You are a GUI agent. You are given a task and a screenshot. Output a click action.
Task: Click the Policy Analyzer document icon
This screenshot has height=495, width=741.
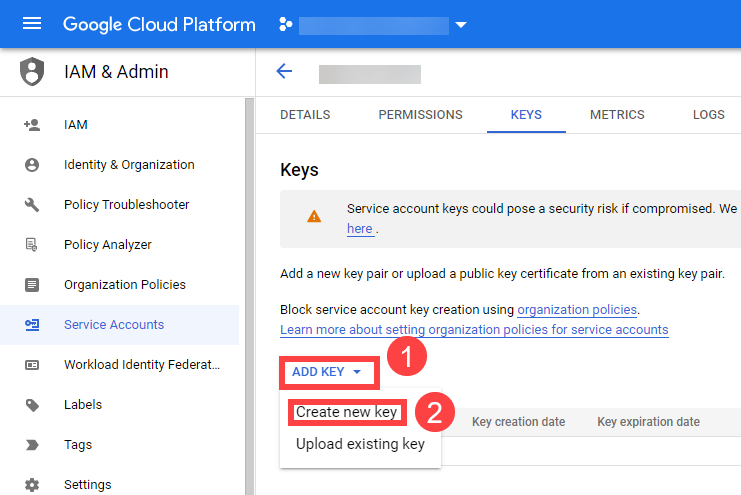[x=32, y=245]
